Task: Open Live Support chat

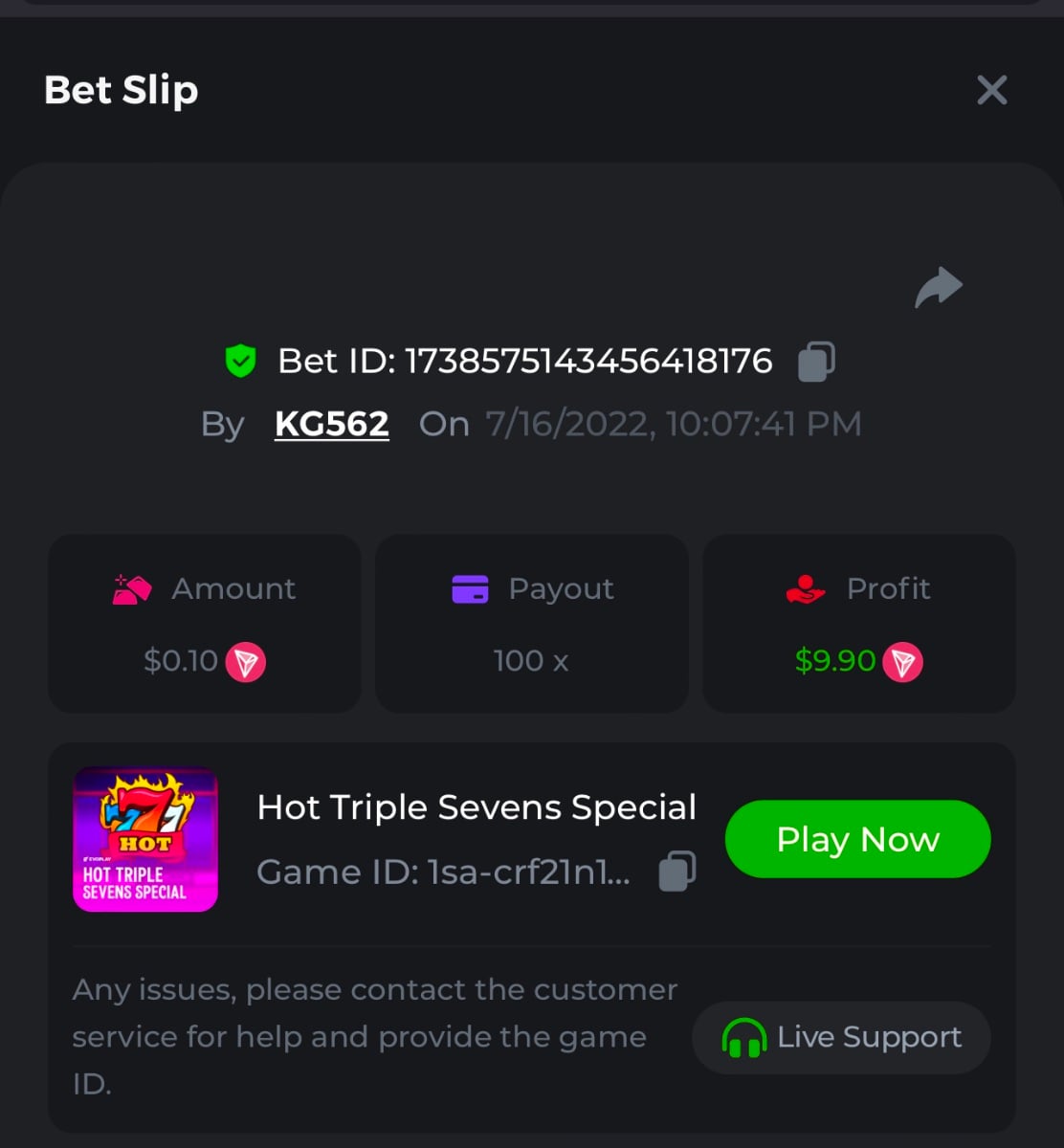Action: (841, 1038)
